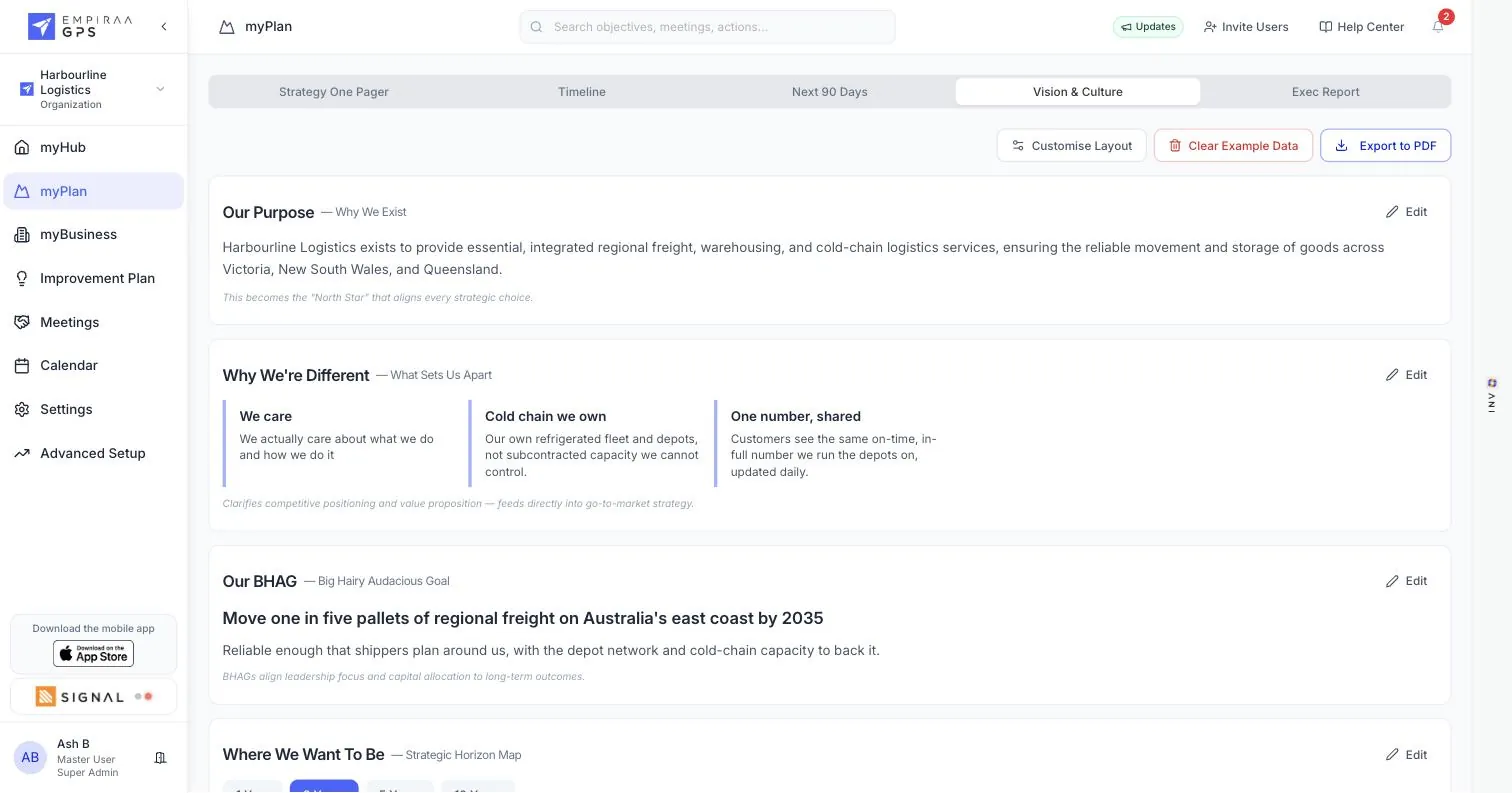The image size is (1512, 793).
Task: Open the Updates badge
Action: coord(1148,27)
